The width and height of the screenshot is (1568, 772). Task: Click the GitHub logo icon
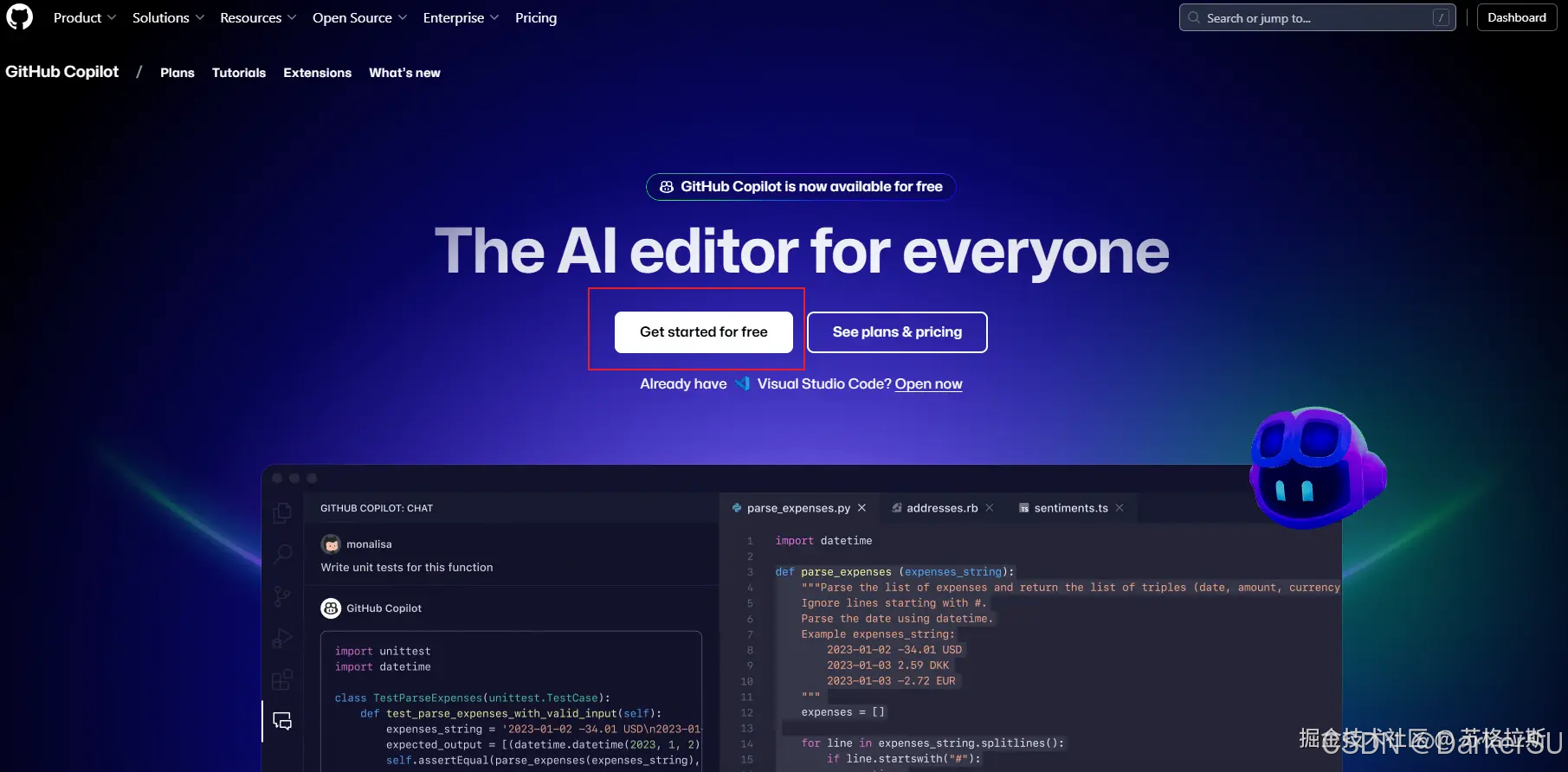(x=19, y=17)
